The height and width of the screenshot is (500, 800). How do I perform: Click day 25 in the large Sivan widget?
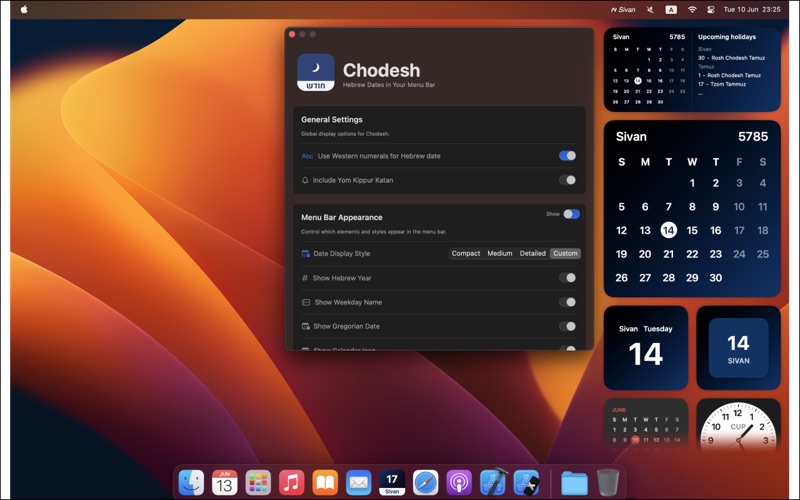[763, 254]
